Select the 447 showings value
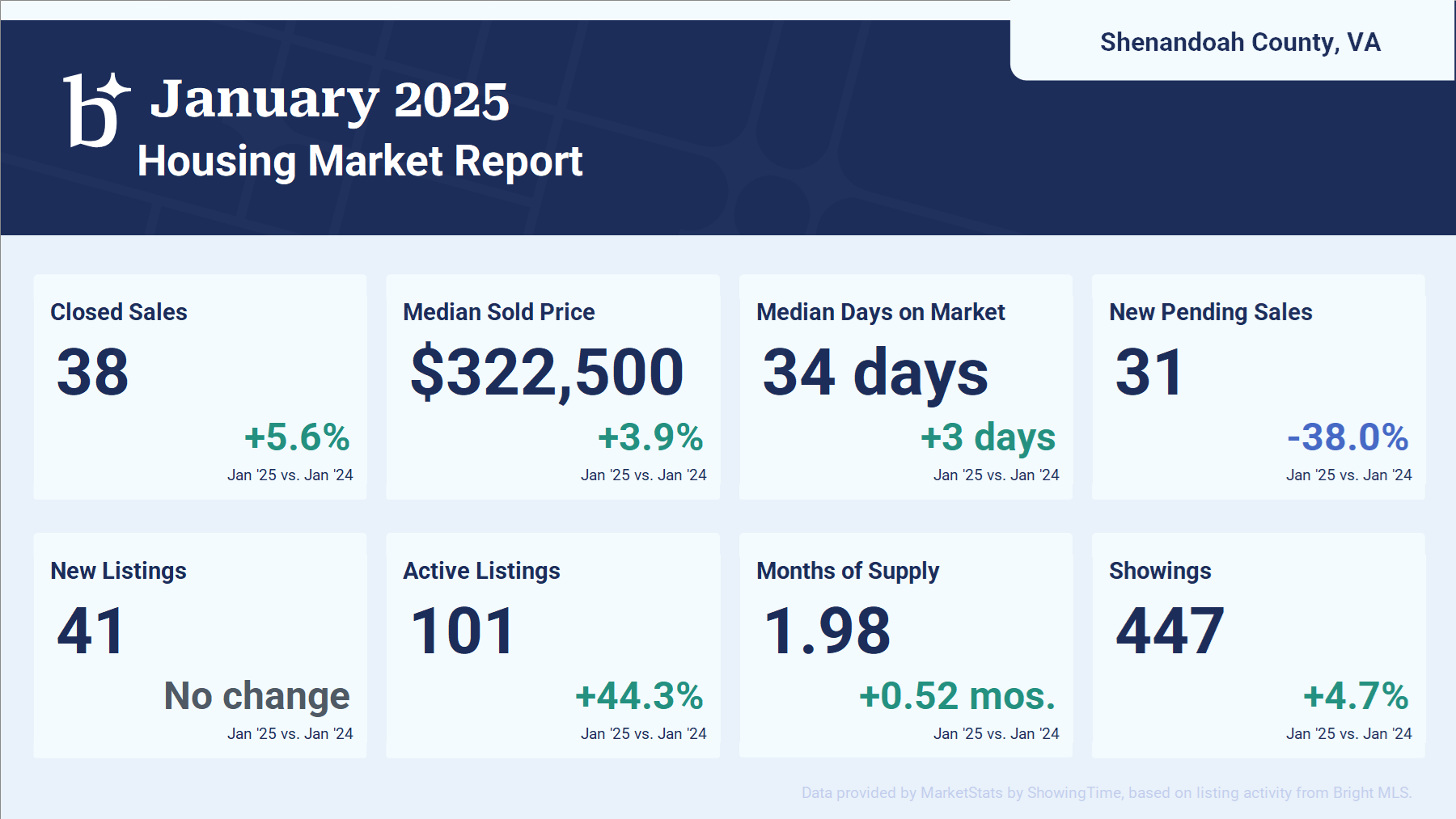Image resolution: width=1456 pixels, height=819 pixels. pyautogui.click(x=1170, y=631)
